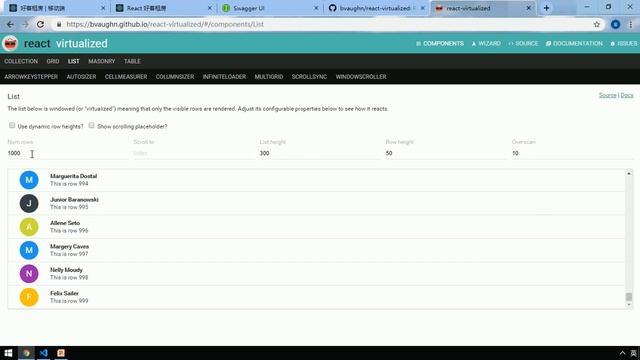Click the react-virtualized logo icon
640x360 pixels.
pos(10,43)
